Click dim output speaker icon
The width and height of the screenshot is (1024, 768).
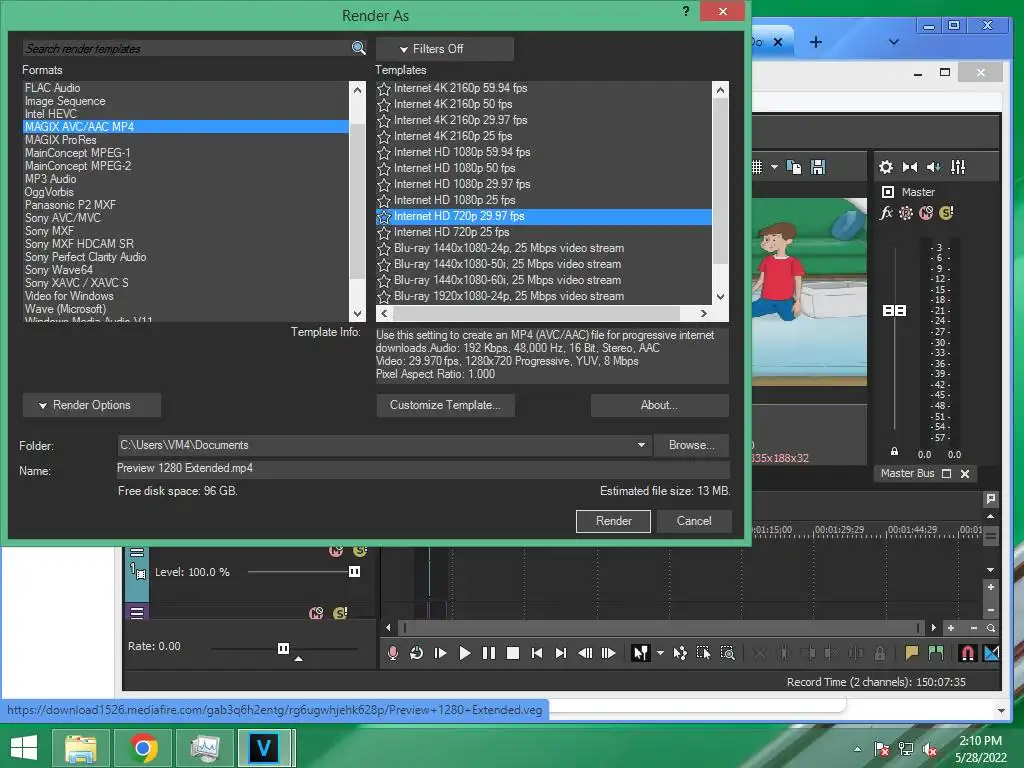[934, 167]
